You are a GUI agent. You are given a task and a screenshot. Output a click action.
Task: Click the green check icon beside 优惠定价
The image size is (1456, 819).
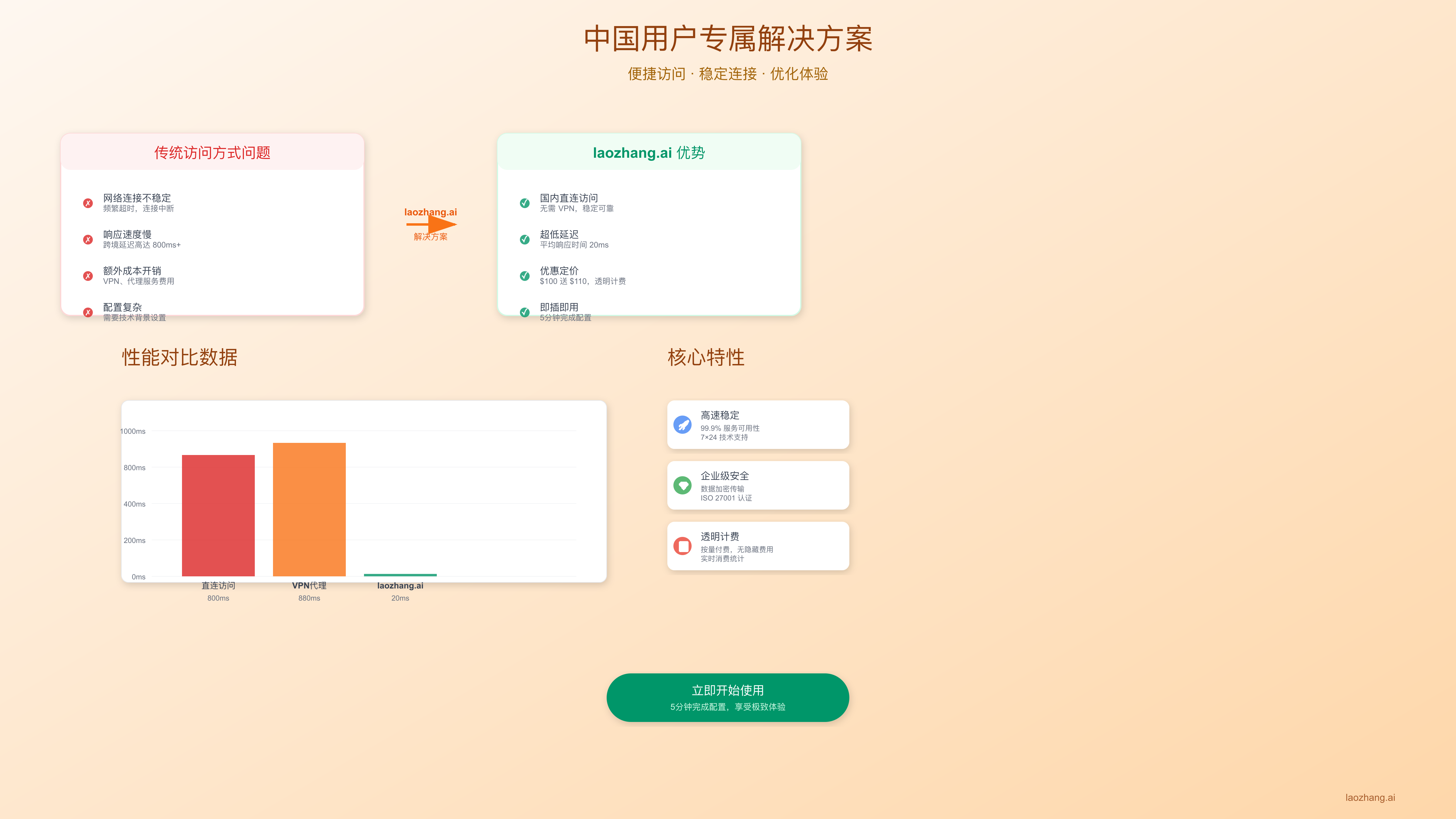(524, 276)
